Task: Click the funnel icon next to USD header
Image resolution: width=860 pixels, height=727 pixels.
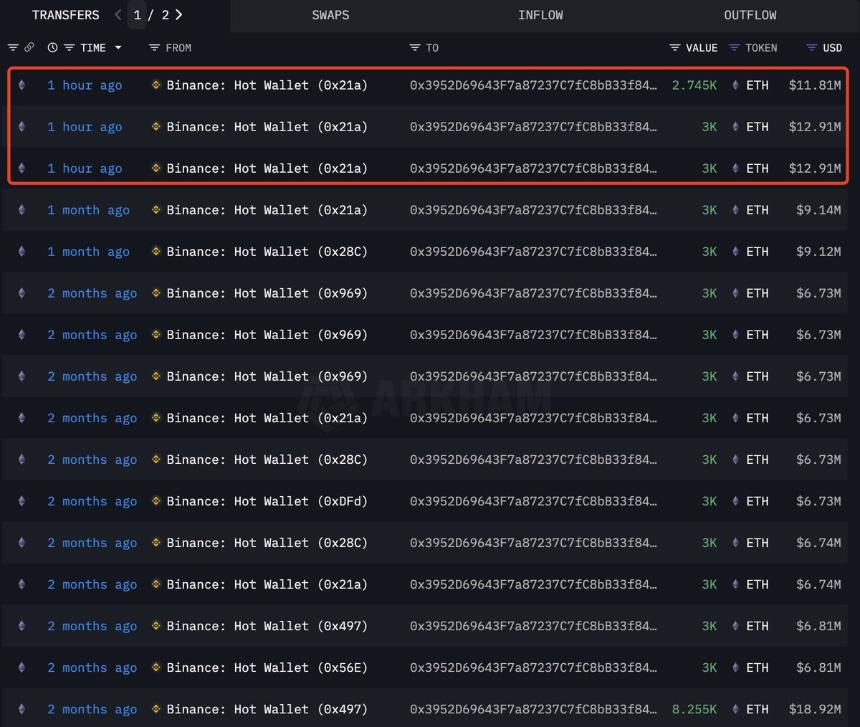Action: tap(810, 47)
